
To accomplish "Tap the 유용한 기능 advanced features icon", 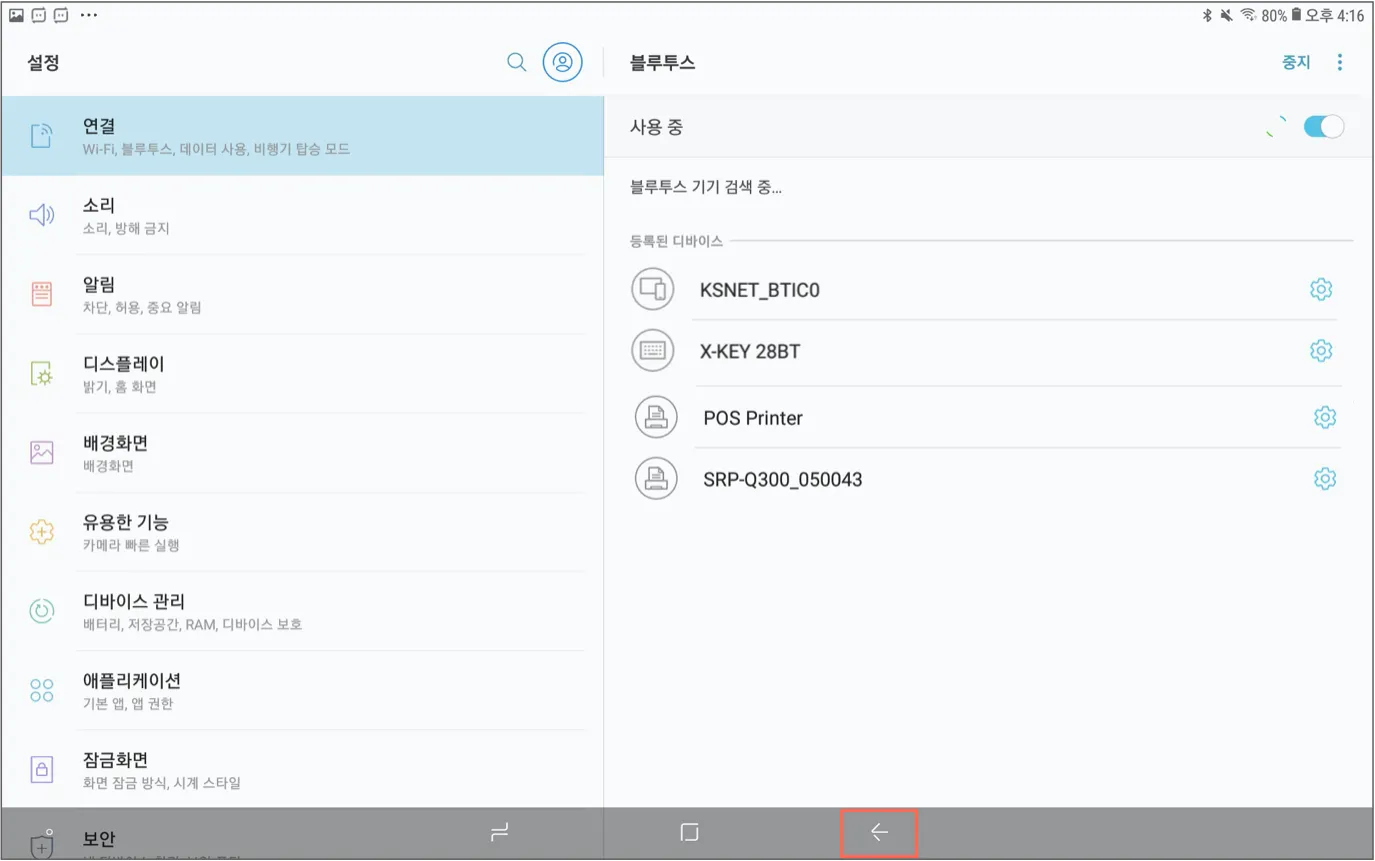I will tap(41, 532).
